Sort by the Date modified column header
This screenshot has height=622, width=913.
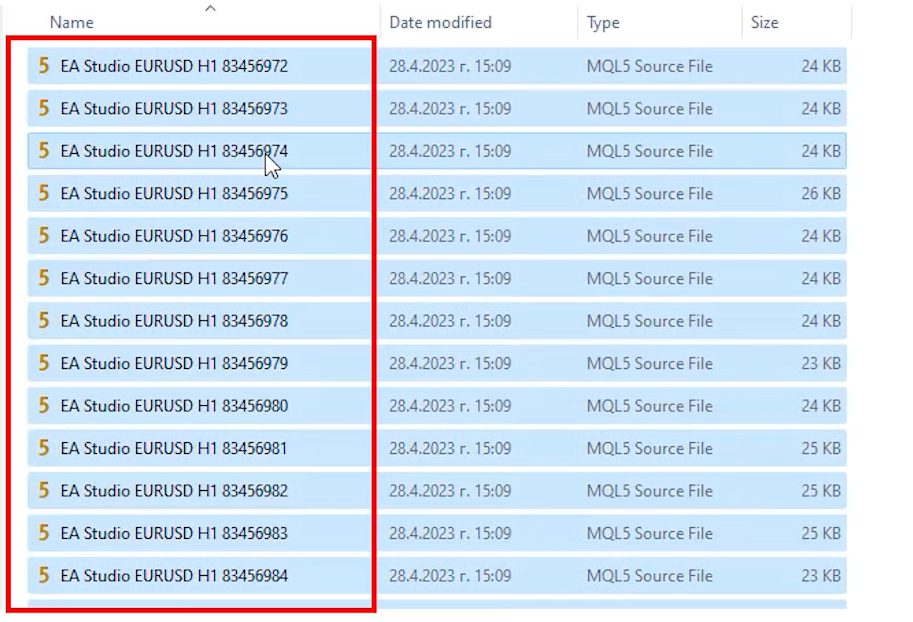440,22
